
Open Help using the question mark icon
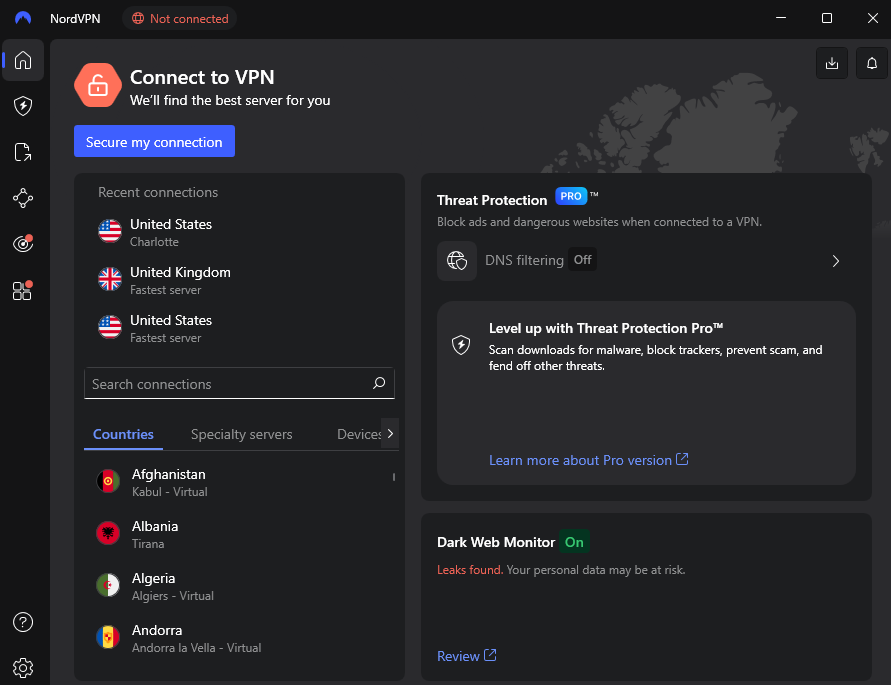tap(23, 621)
